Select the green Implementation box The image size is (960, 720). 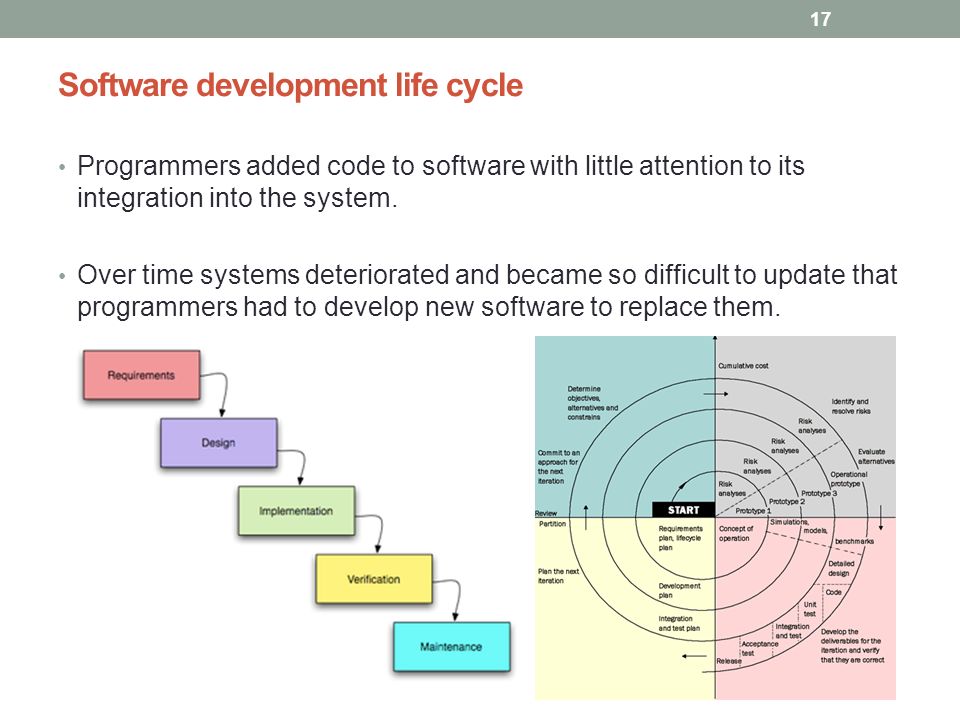(x=296, y=511)
